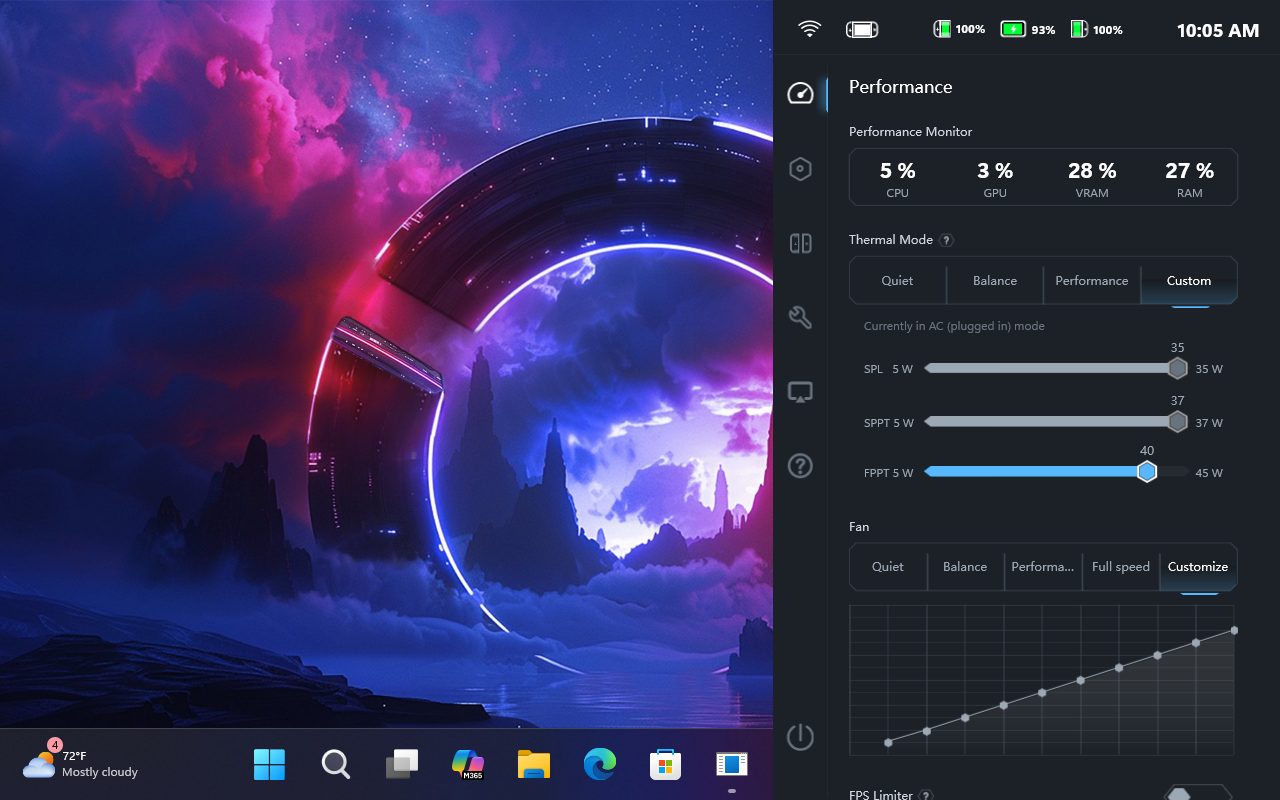Open the wrench tools sidebar icon
This screenshot has height=800, width=1280.
point(800,317)
